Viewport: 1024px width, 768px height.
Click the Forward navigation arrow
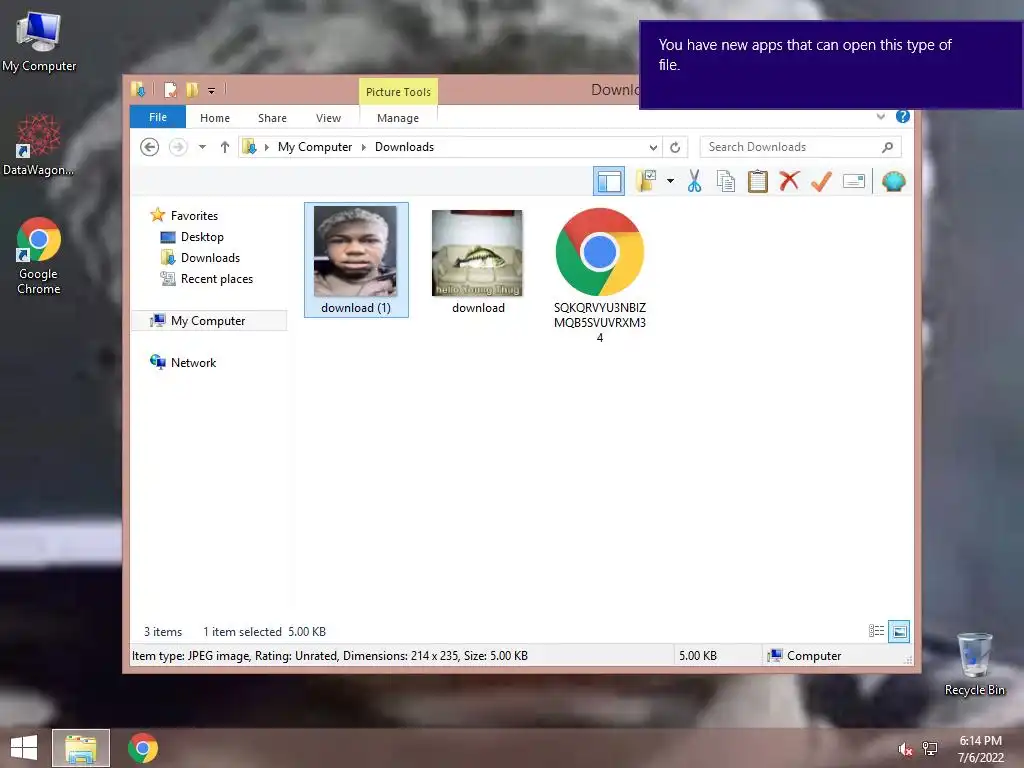coord(178,147)
